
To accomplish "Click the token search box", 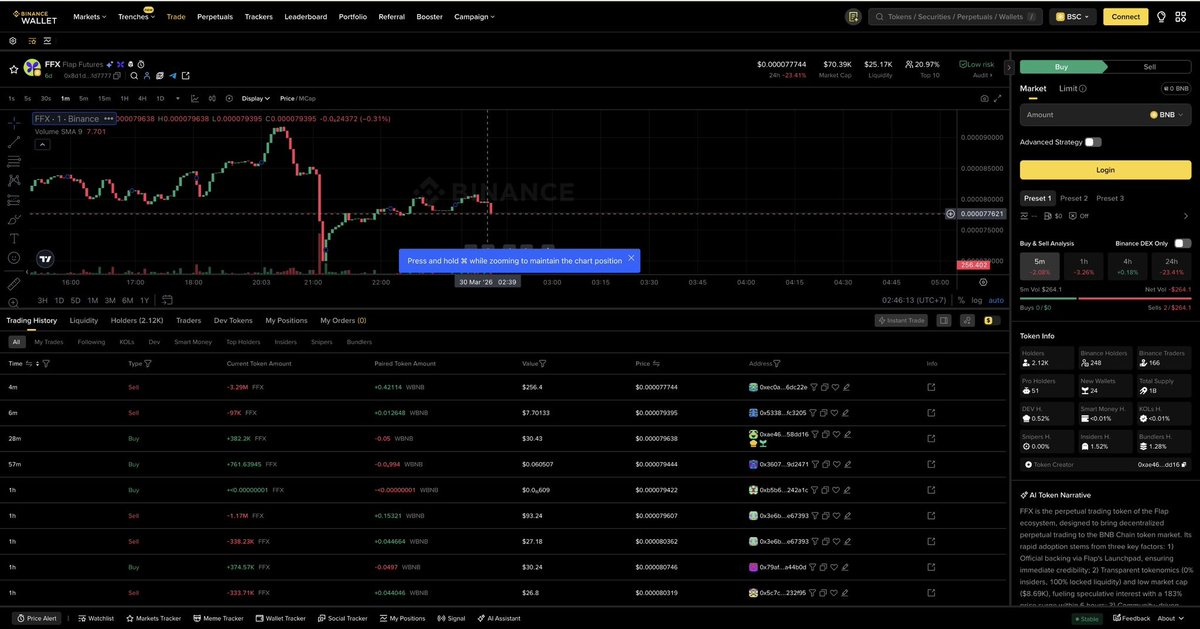I will 955,17.
